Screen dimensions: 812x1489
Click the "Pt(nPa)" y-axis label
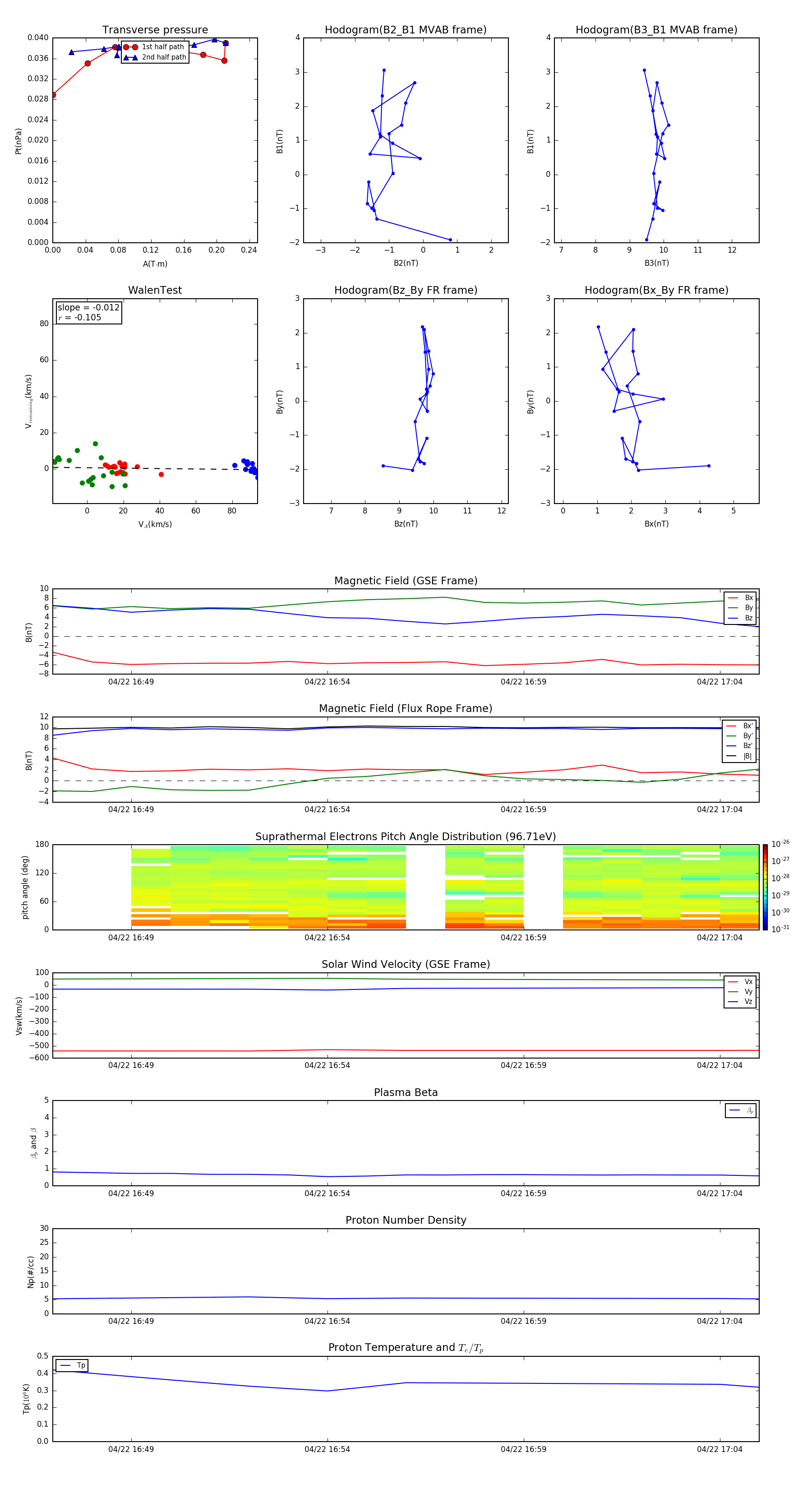(18, 141)
